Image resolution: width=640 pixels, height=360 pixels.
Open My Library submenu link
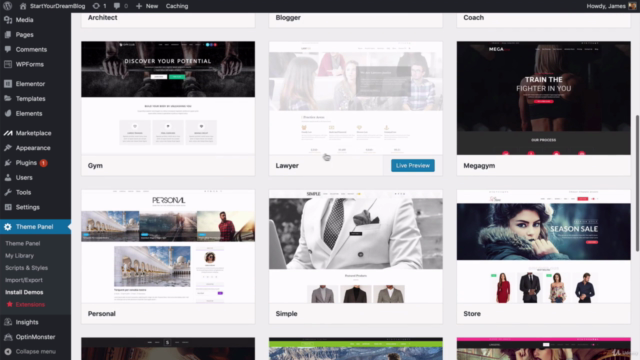[x=19, y=256]
